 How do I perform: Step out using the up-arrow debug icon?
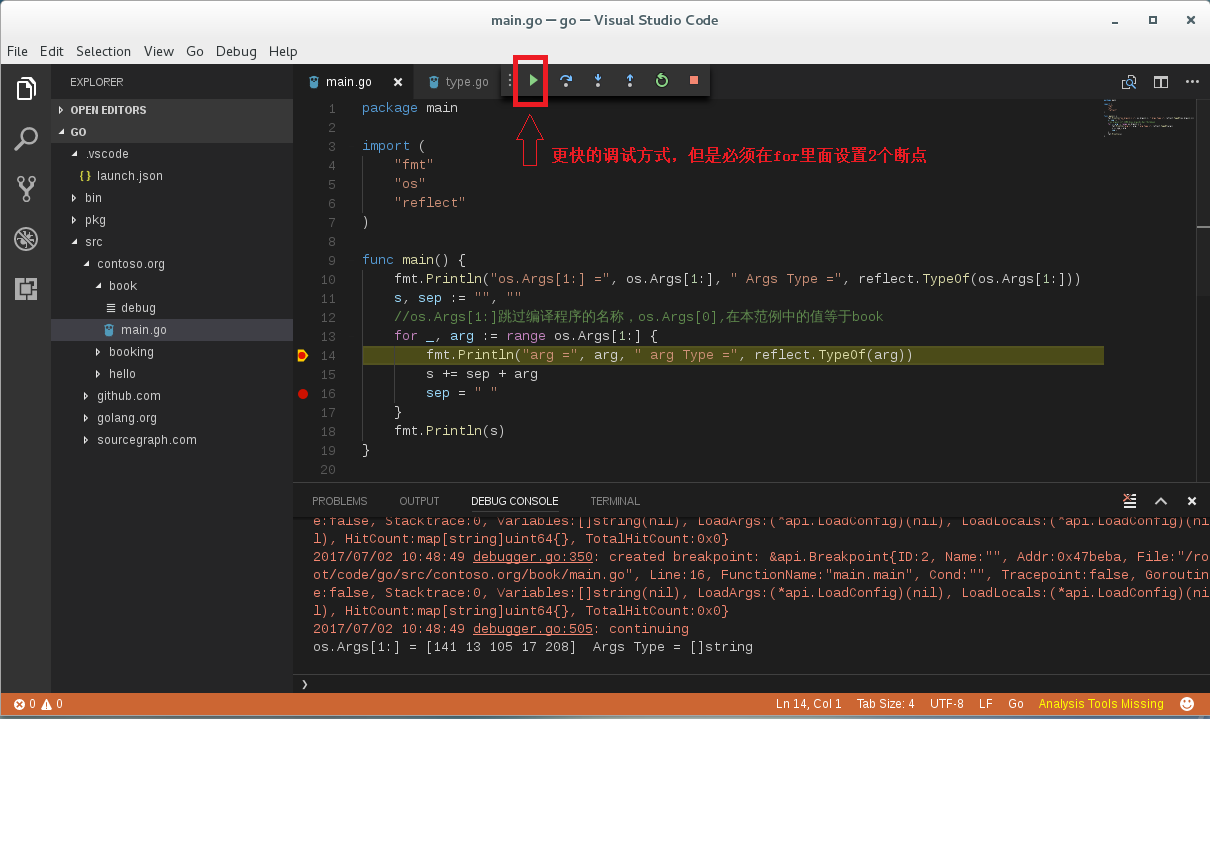629,81
